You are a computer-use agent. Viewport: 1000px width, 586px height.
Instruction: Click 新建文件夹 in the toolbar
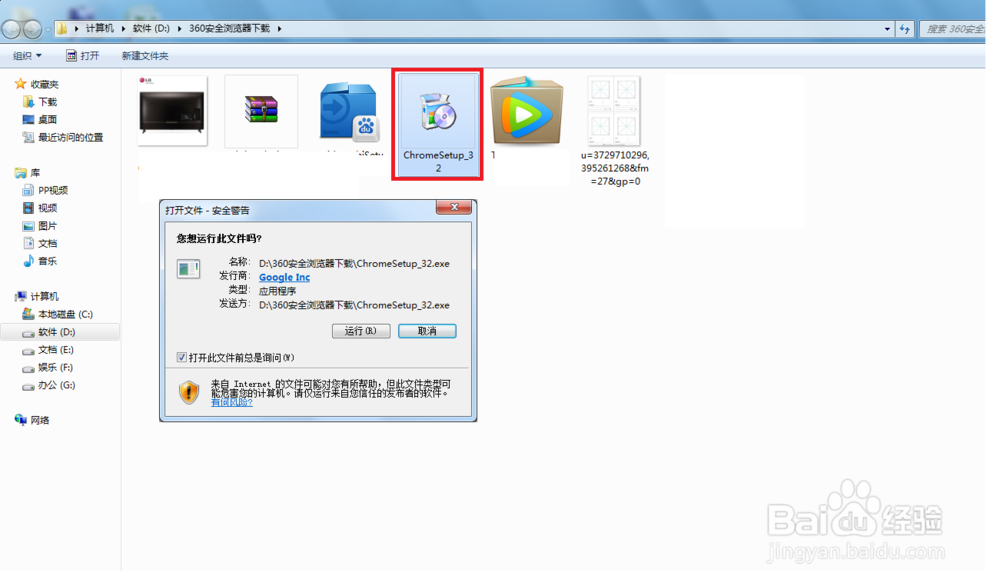[145, 56]
